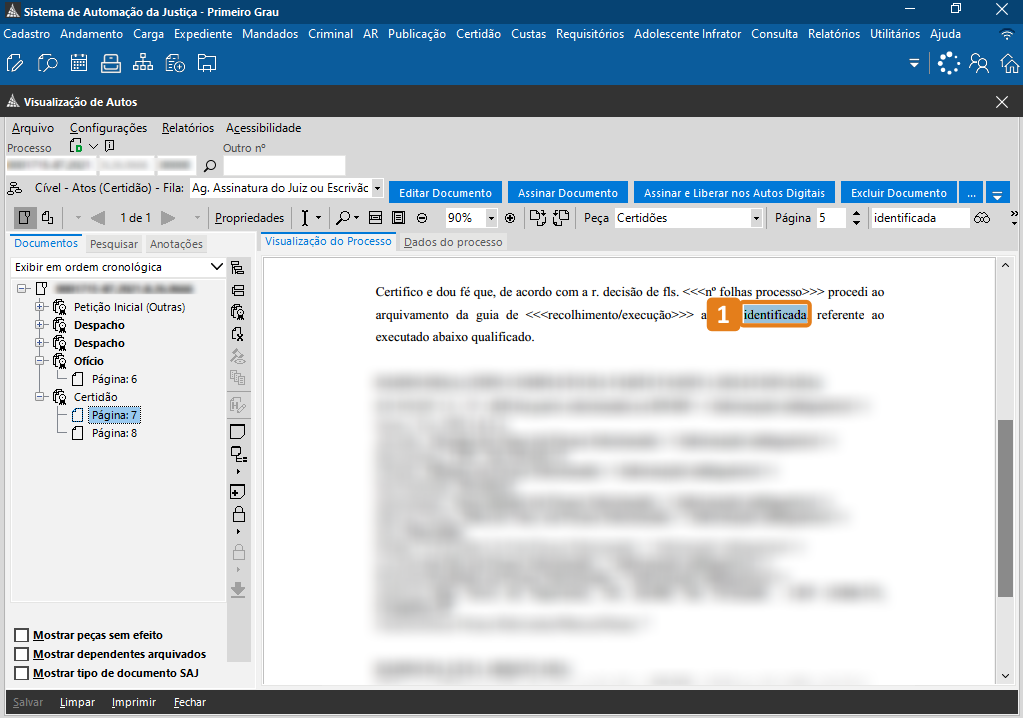
Task: Open the Configurações menu
Action: (x=108, y=128)
